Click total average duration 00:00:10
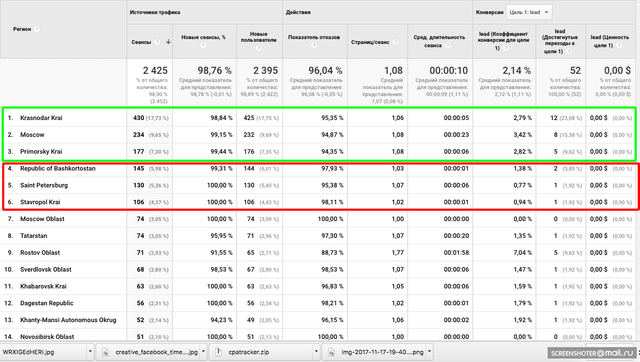640x362 pixels. (449, 71)
